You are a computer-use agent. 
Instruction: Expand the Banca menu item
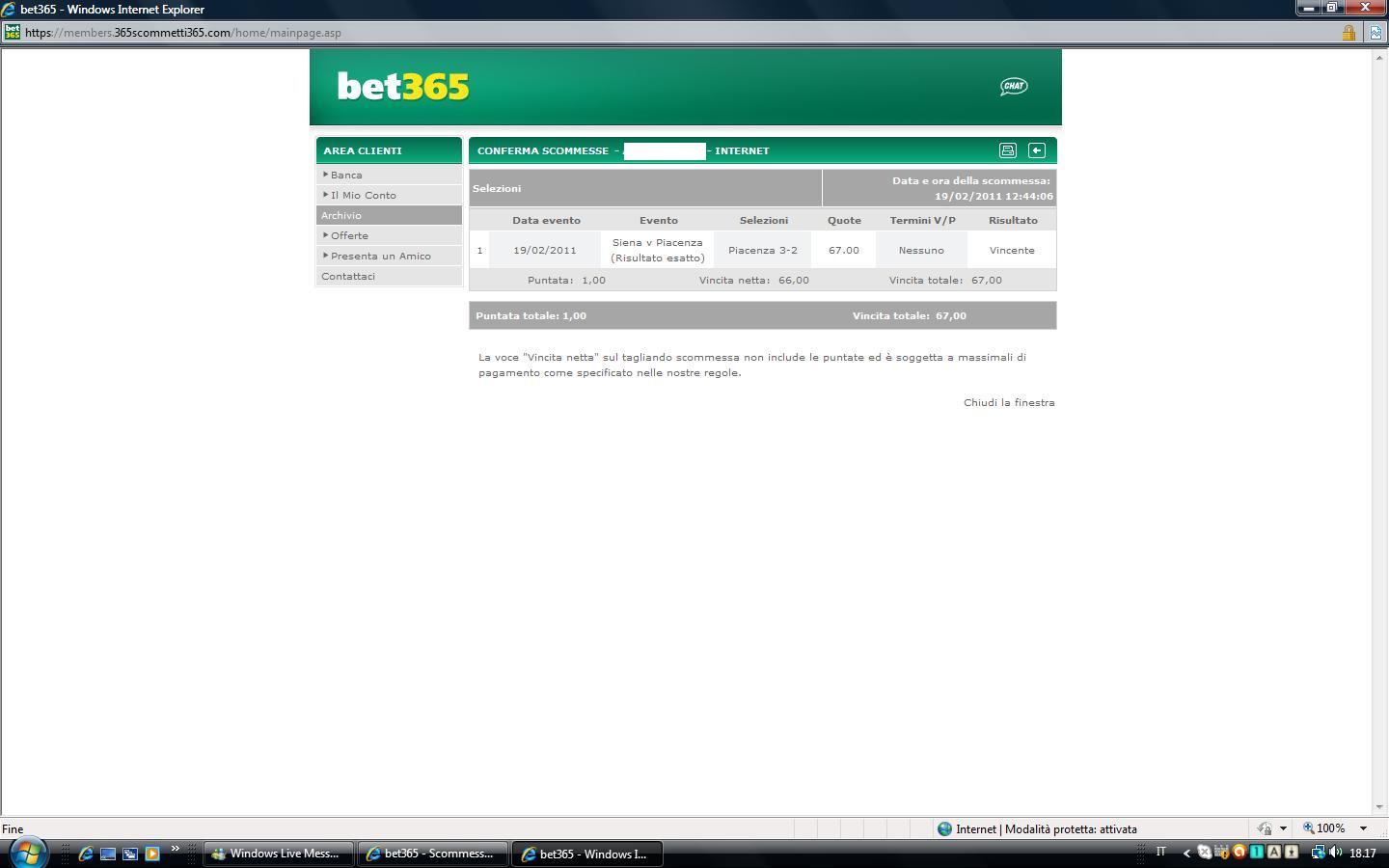389,175
